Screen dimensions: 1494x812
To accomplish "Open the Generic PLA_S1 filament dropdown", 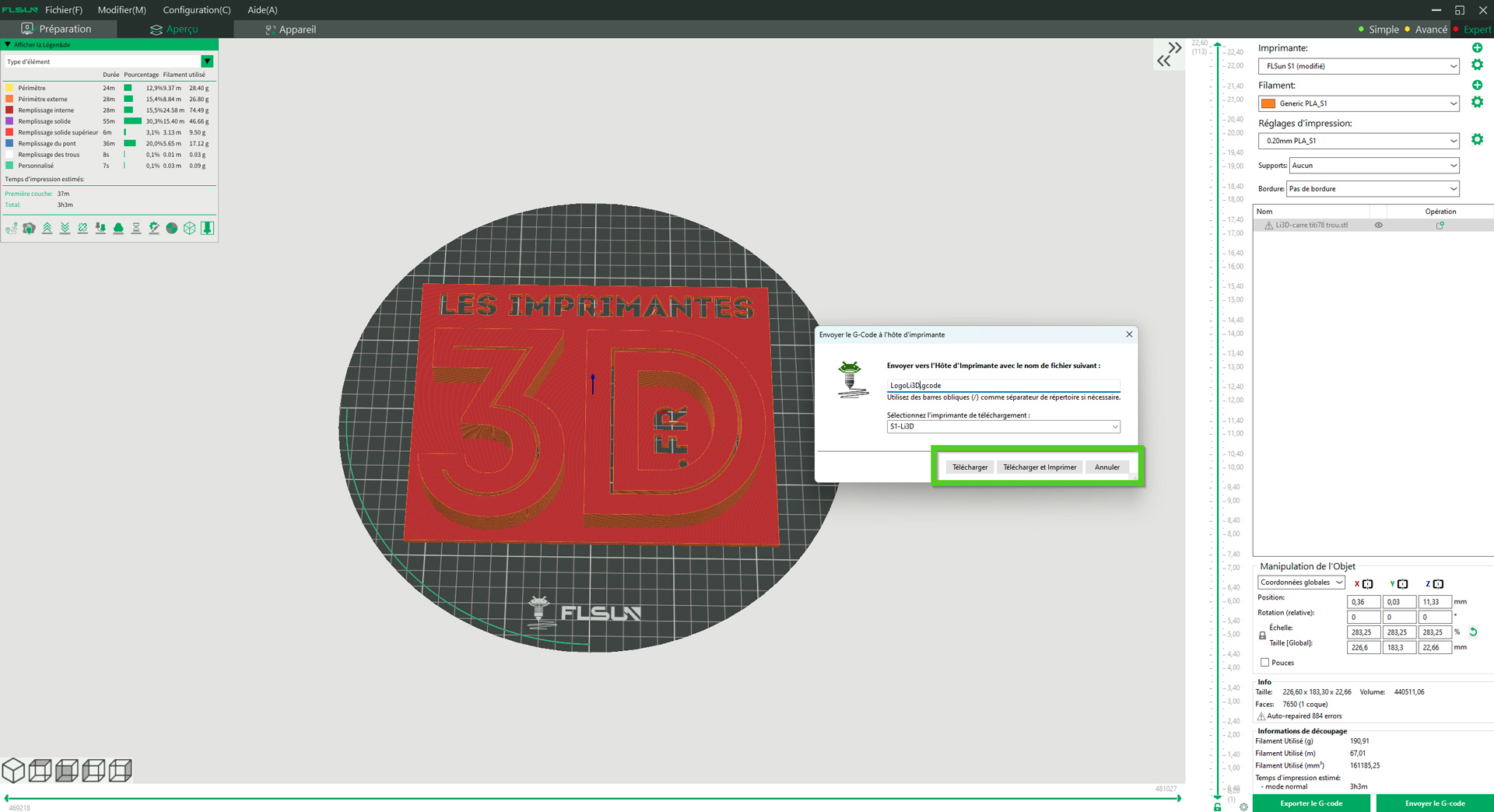I will click(x=1359, y=103).
